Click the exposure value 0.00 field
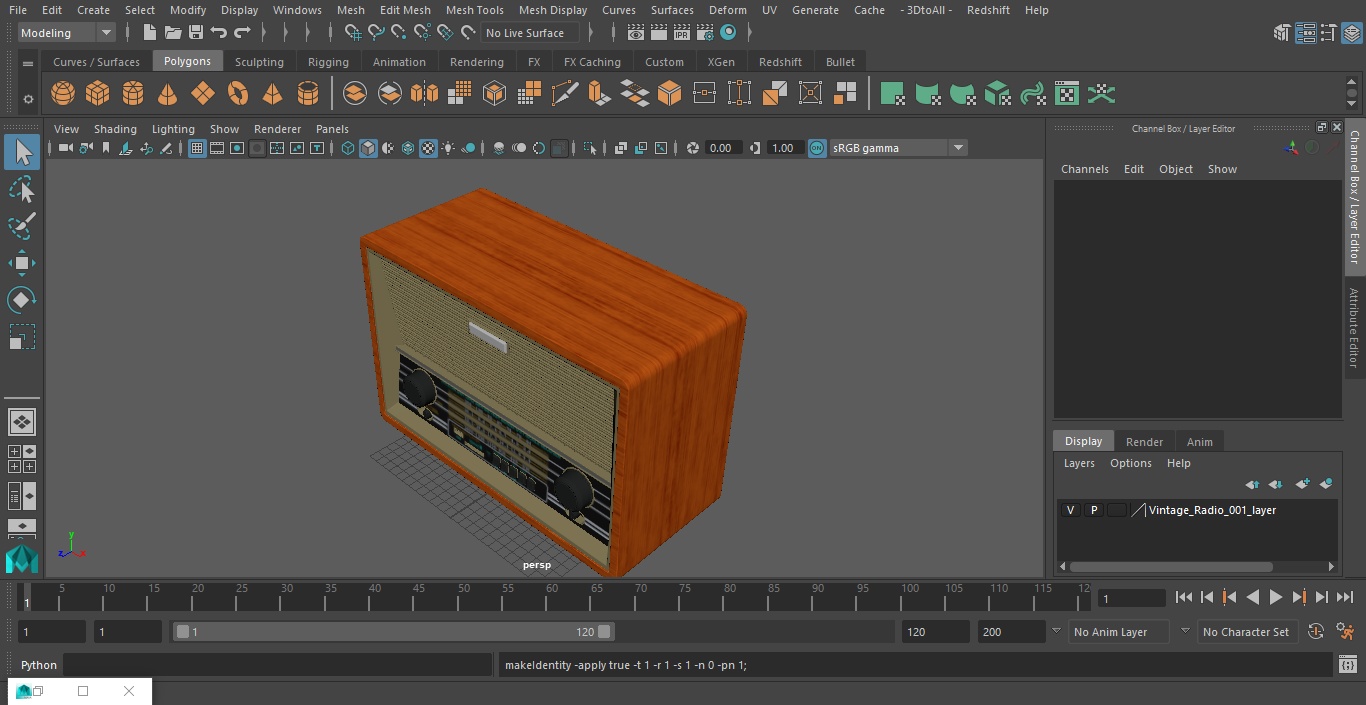The height and width of the screenshot is (705, 1366). 721,148
